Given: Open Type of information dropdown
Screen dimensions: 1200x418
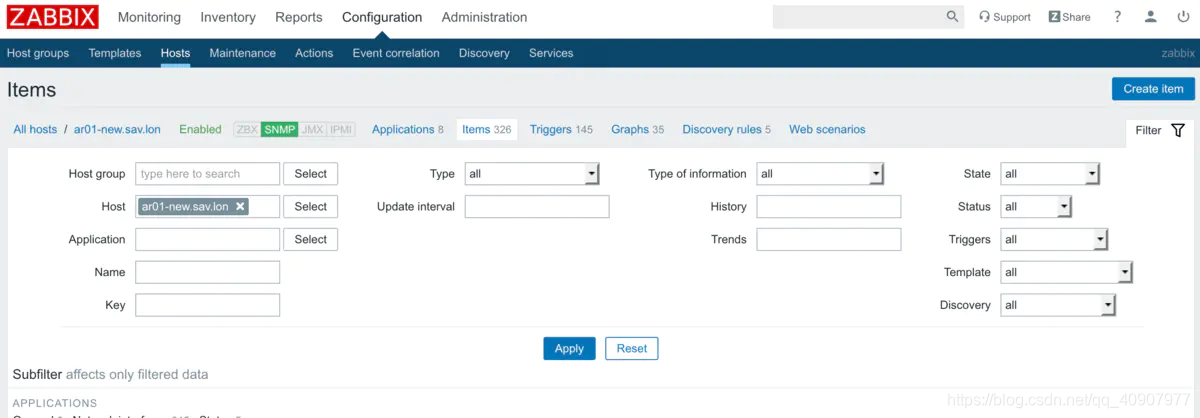Looking at the screenshot, I should pos(820,174).
